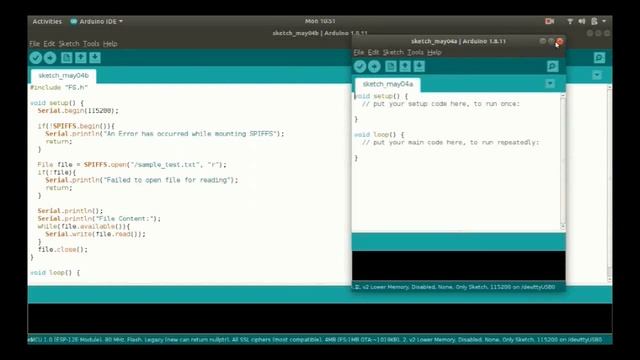Click Save sketch icon in sketch_may04b window
640x360 pixels.
pos(95,58)
